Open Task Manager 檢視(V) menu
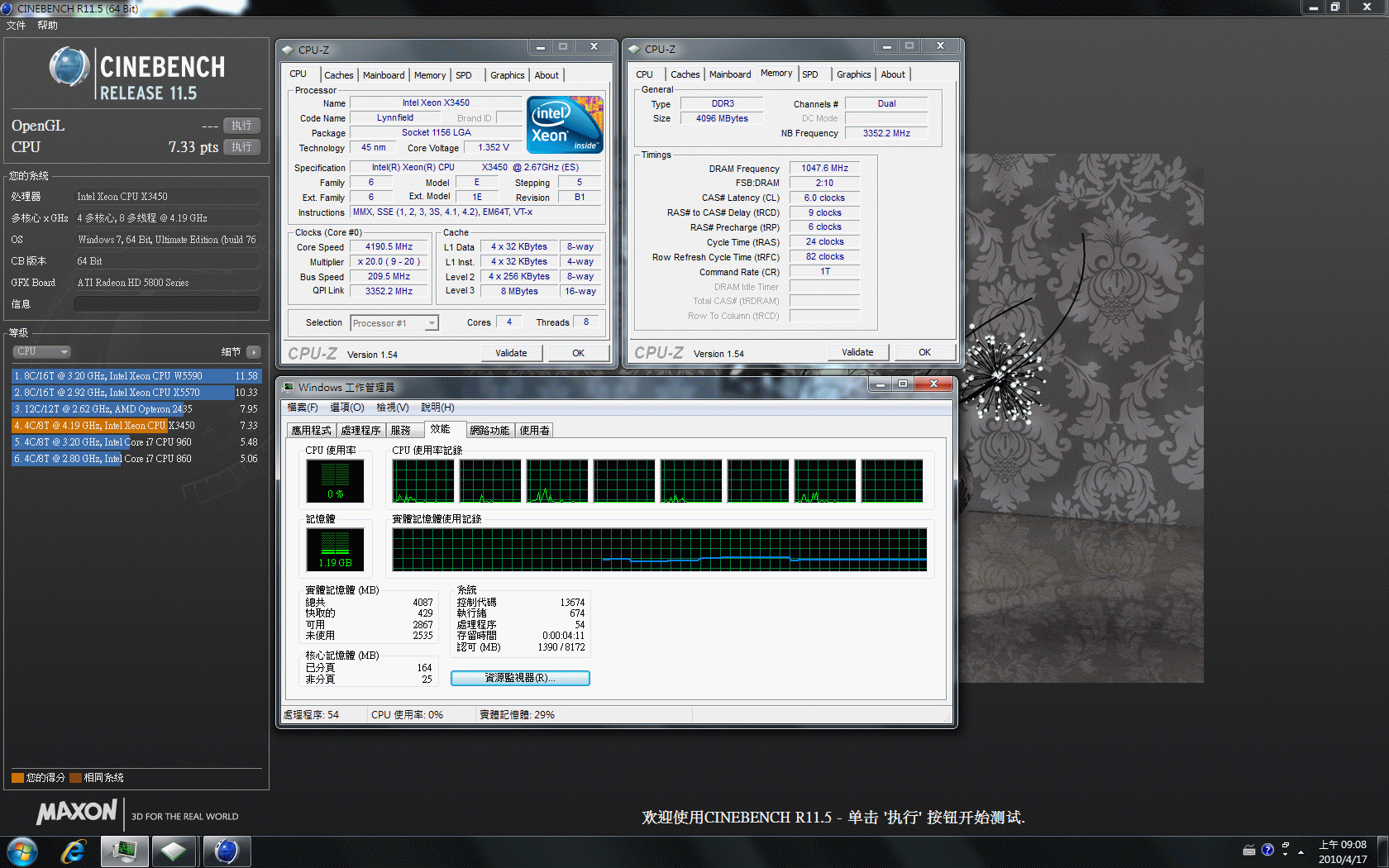The height and width of the screenshot is (868, 1389). 393,408
